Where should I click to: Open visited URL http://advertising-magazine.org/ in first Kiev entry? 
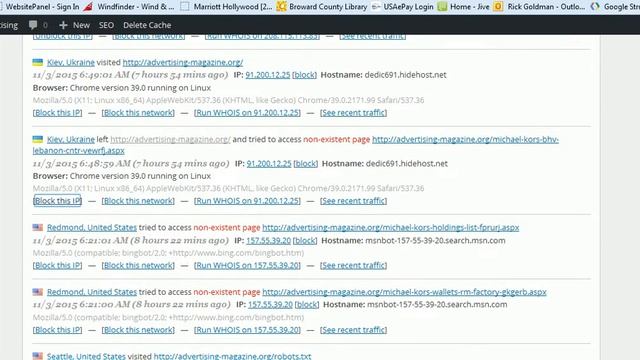click(183, 62)
